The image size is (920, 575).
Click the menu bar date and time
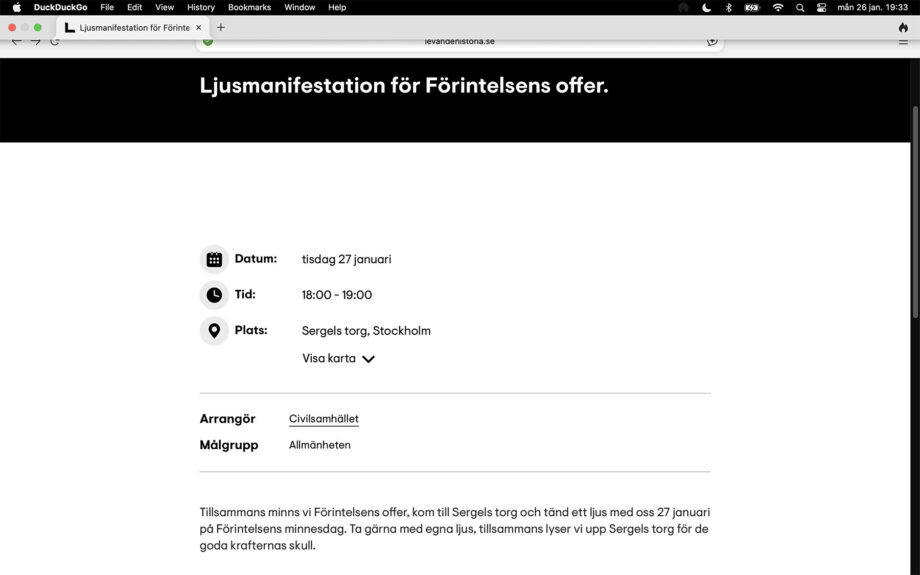tap(872, 7)
